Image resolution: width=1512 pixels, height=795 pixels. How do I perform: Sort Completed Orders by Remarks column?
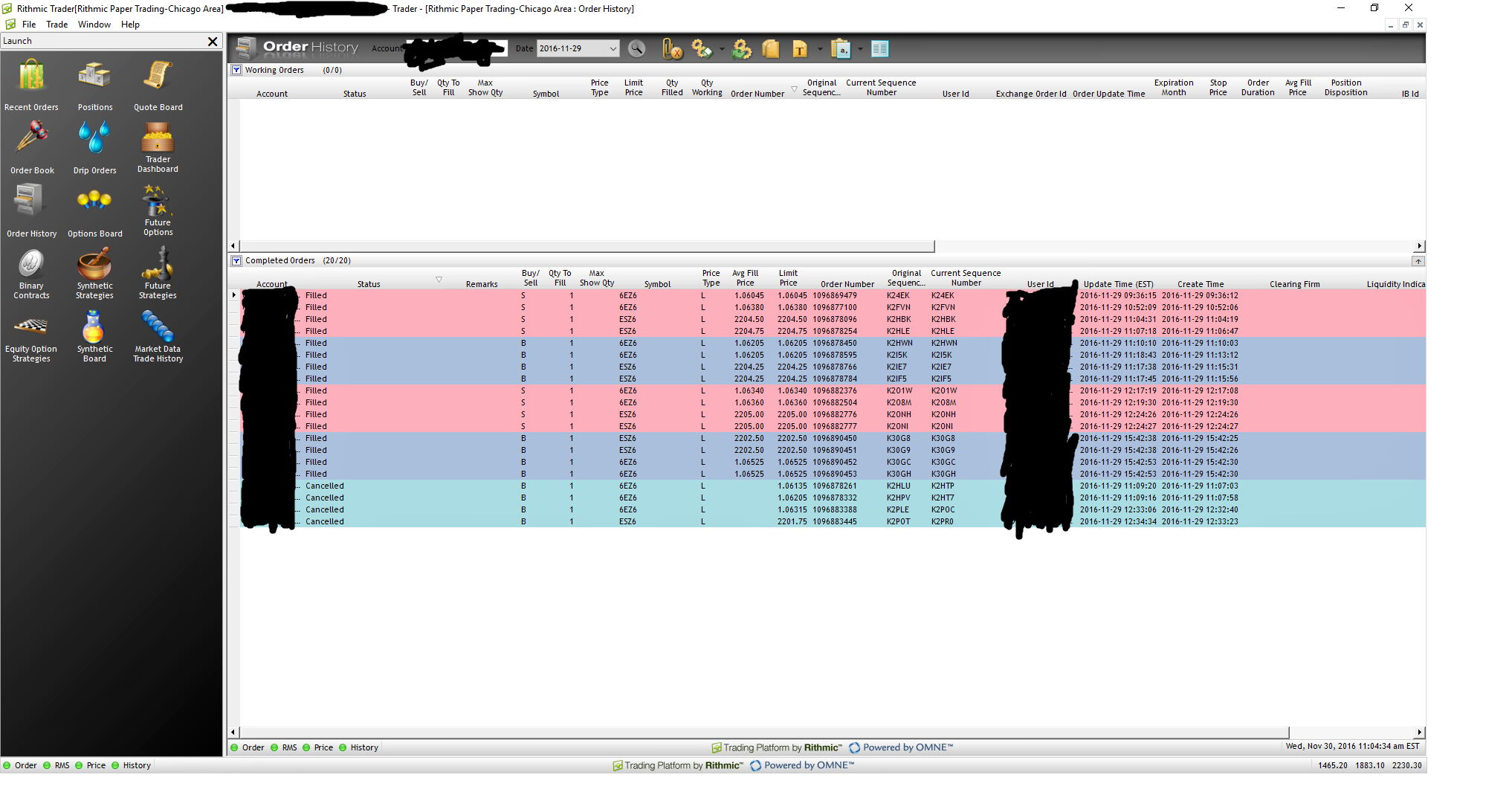point(482,284)
